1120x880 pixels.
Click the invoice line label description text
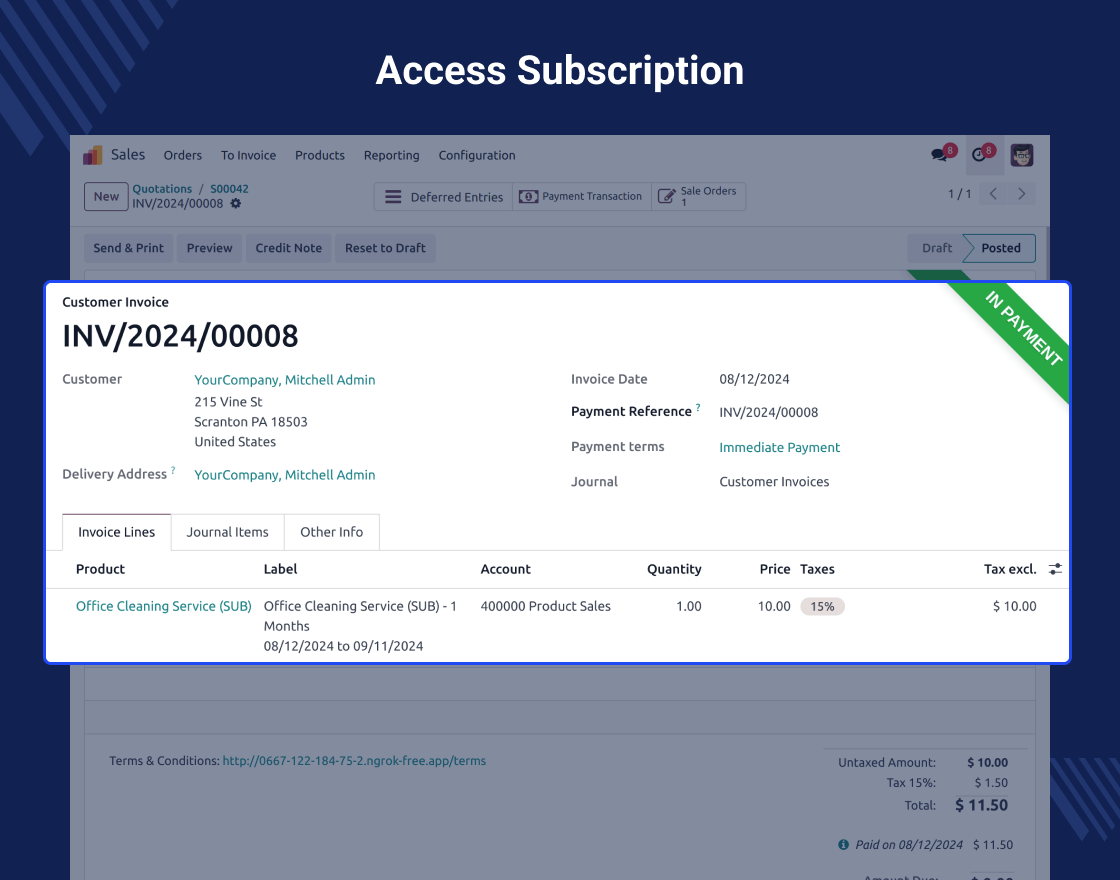pyautogui.click(x=360, y=626)
